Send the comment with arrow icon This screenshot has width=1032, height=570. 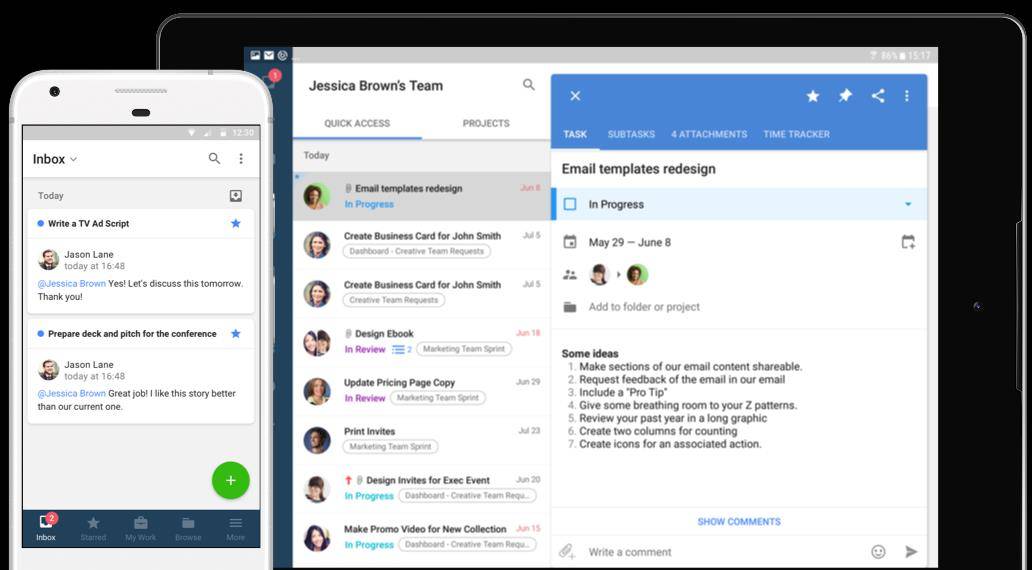tap(911, 552)
